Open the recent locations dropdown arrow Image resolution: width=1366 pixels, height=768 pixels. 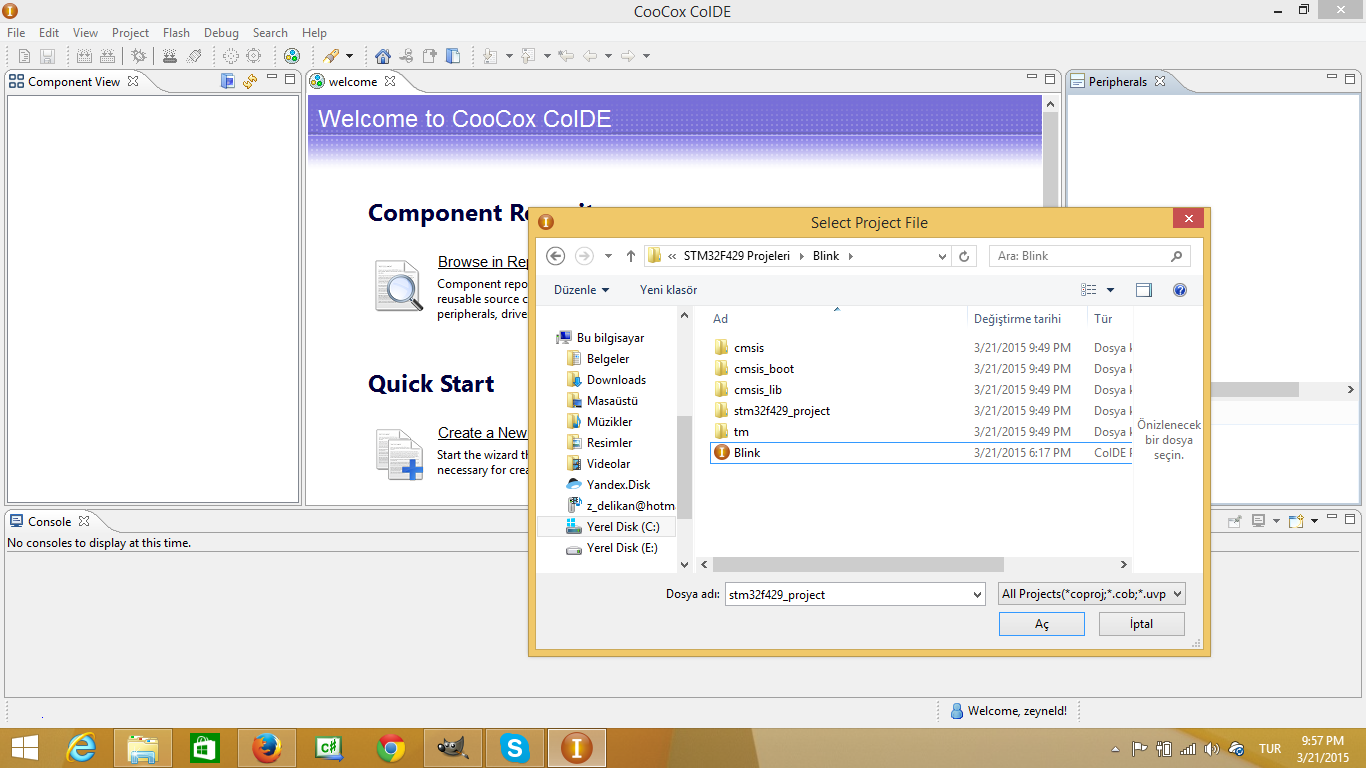pyautogui.click(x=608, y=256)
